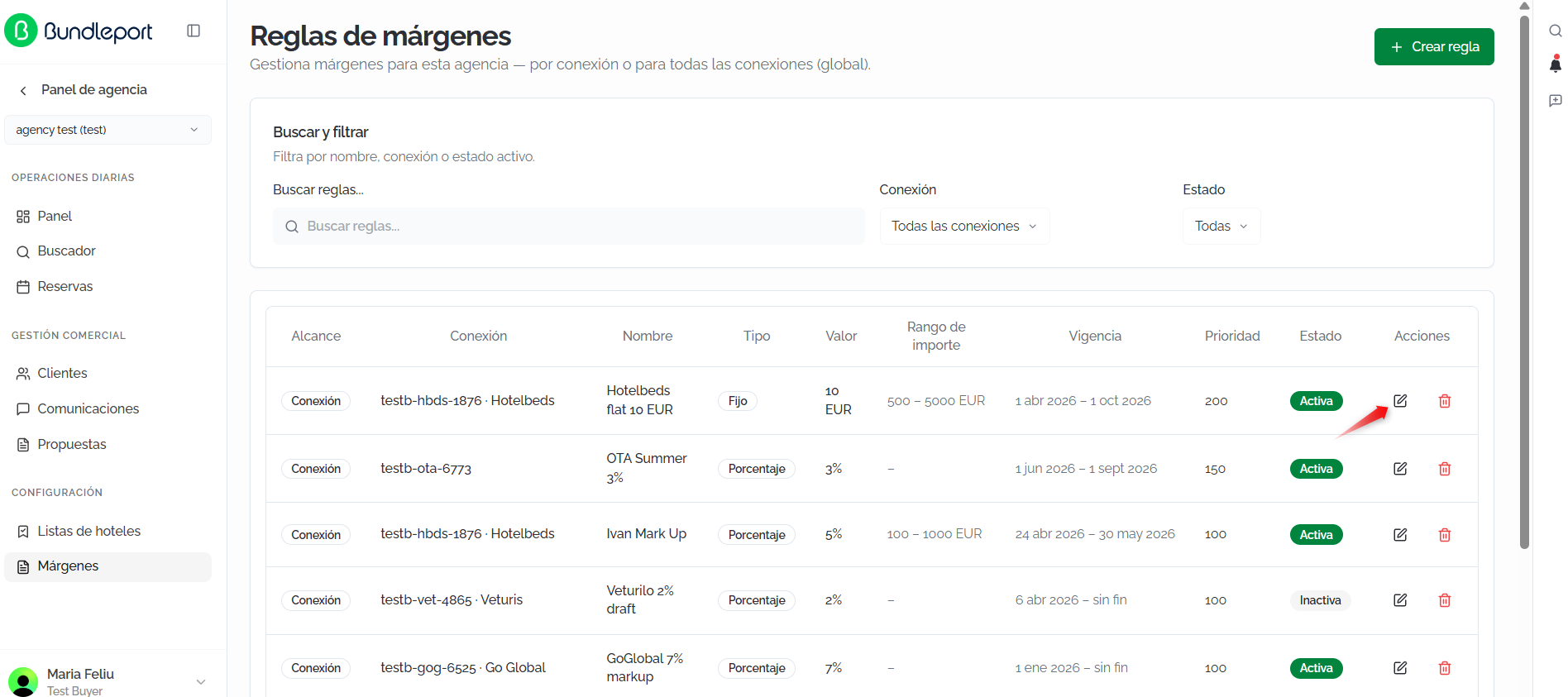The image size is (1568, 697).
Task: Click Activa badge in Hotelbeds flat row
Action: pos(1317,401)
